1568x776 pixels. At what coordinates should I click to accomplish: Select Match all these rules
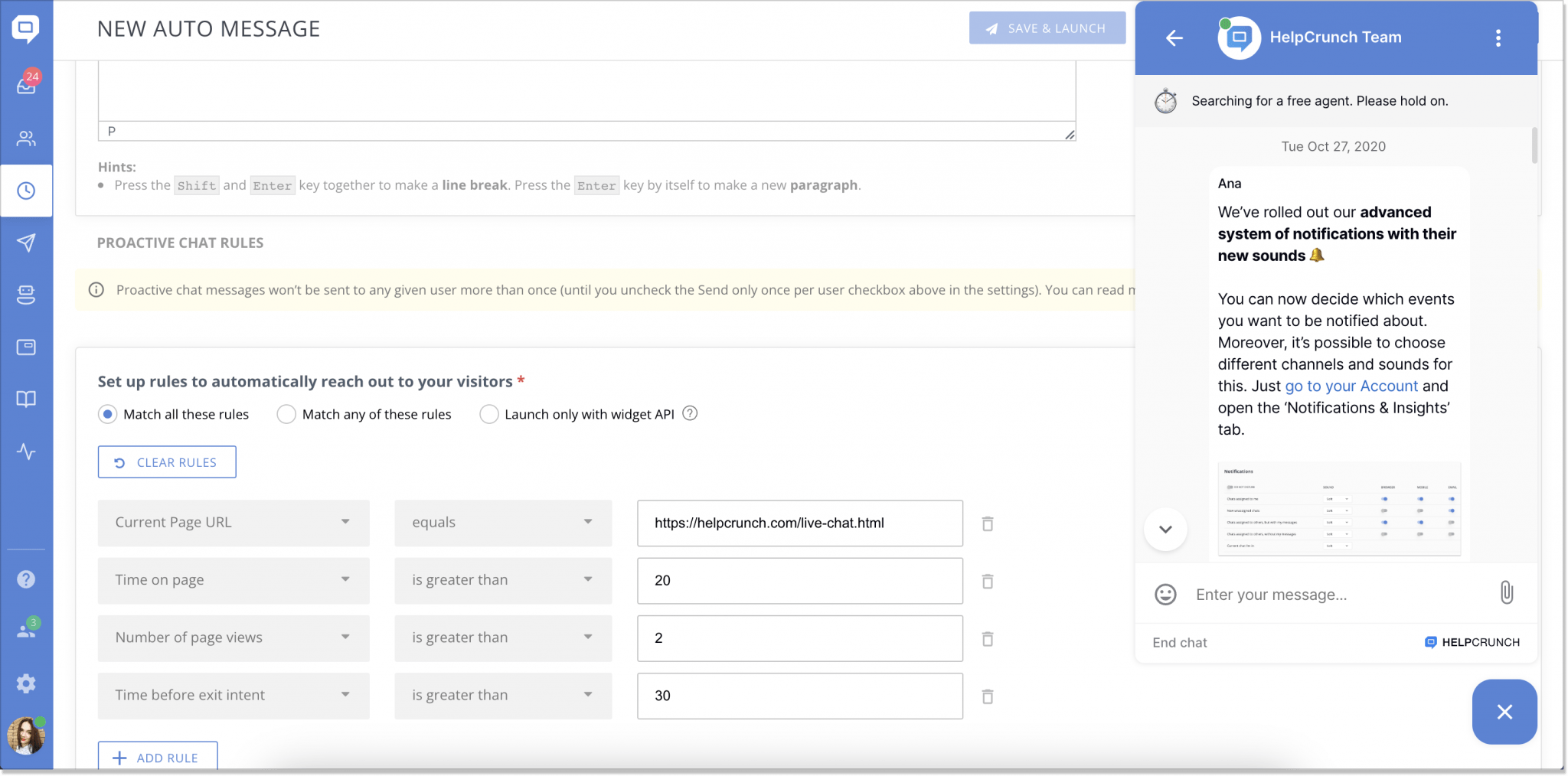point(108,414)
